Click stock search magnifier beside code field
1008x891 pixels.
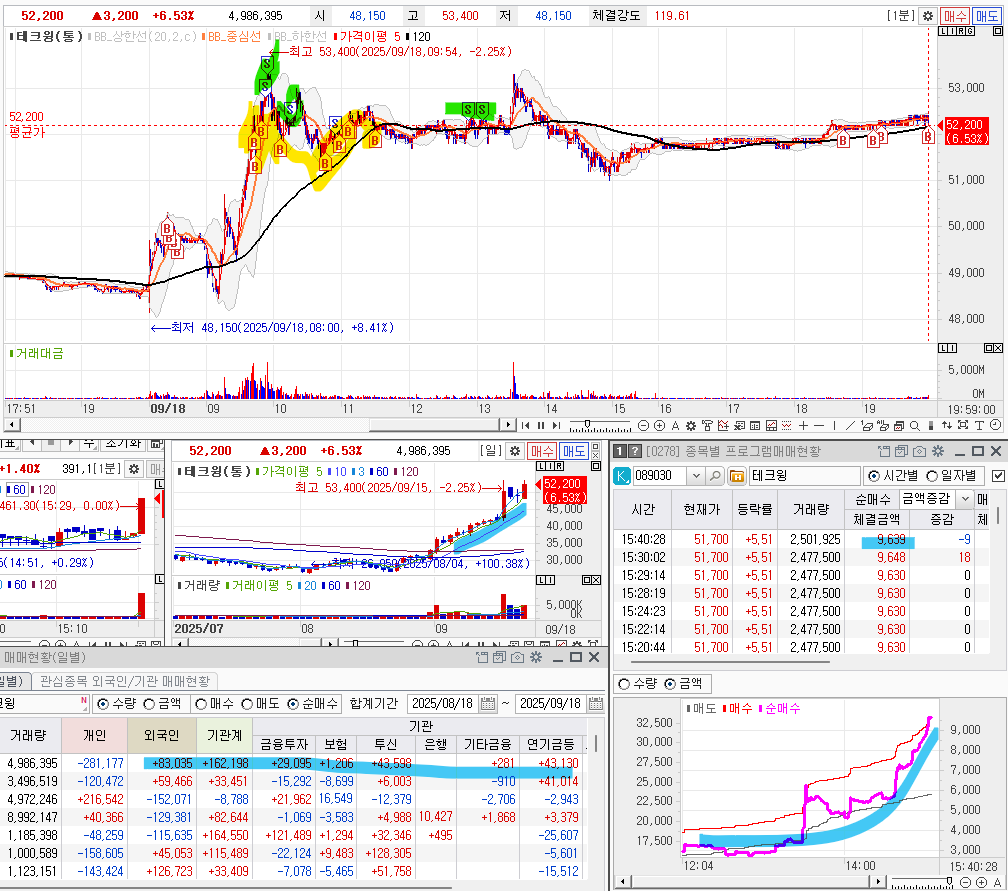(x=715, y=476)
